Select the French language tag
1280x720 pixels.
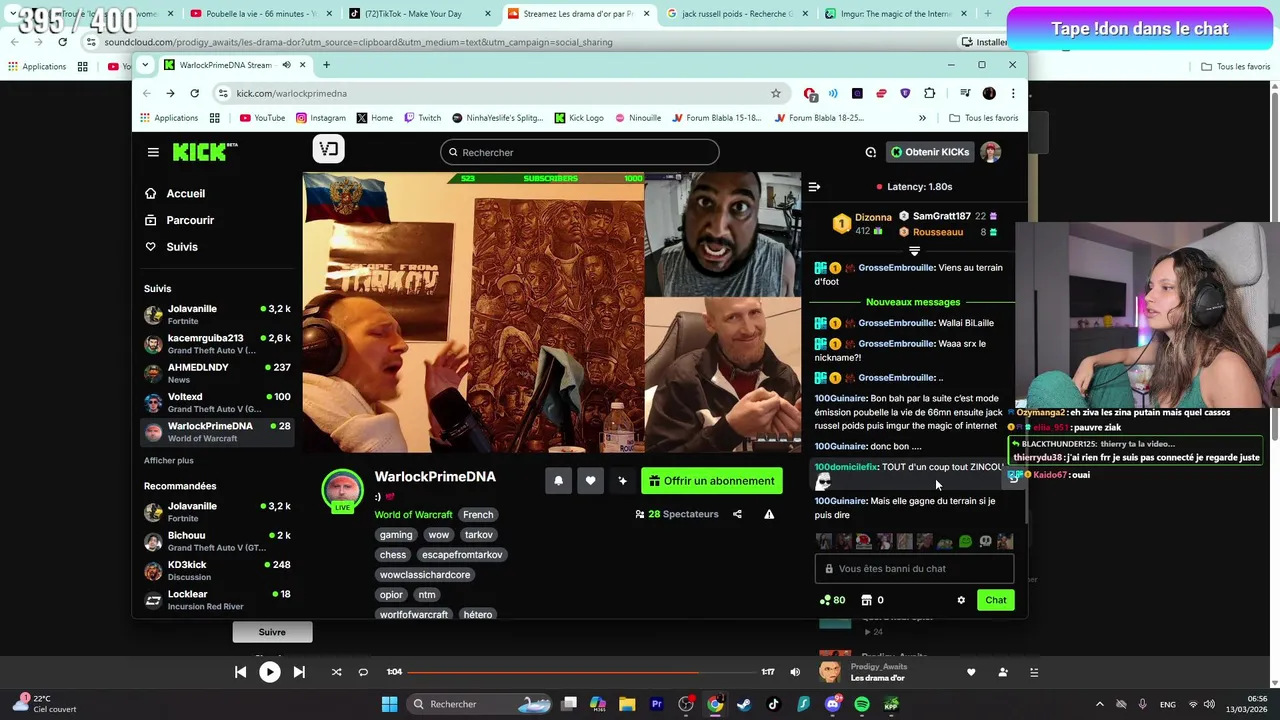478,515
